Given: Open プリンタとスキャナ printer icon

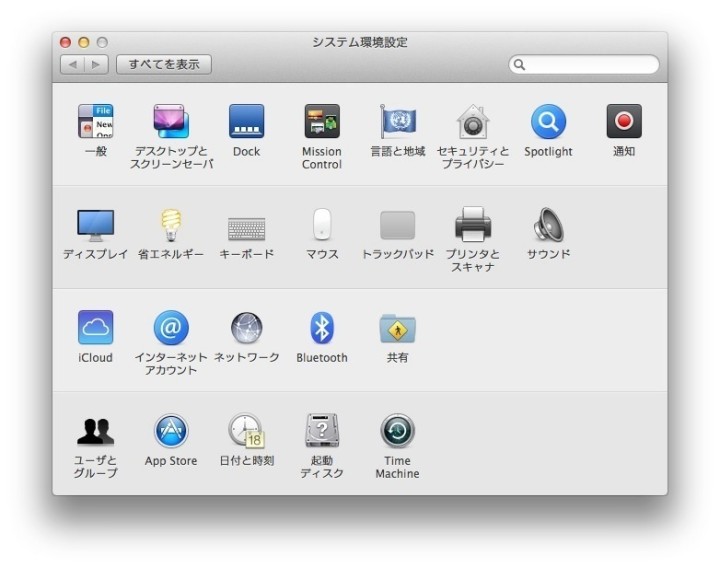Looking at the screenshot, I should tap(473, 224).
